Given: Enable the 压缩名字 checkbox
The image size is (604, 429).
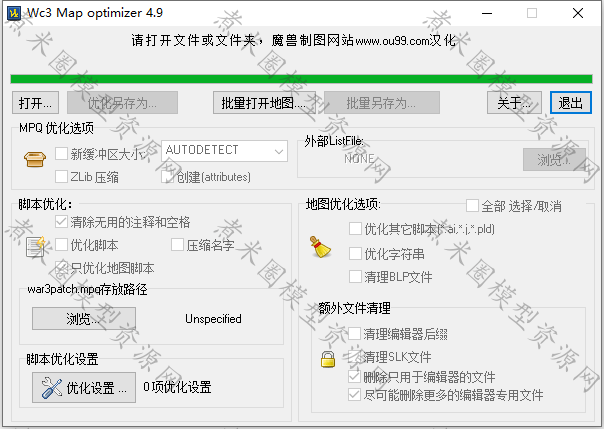Looking at the screenshot, I should click(x=178, y=244).
